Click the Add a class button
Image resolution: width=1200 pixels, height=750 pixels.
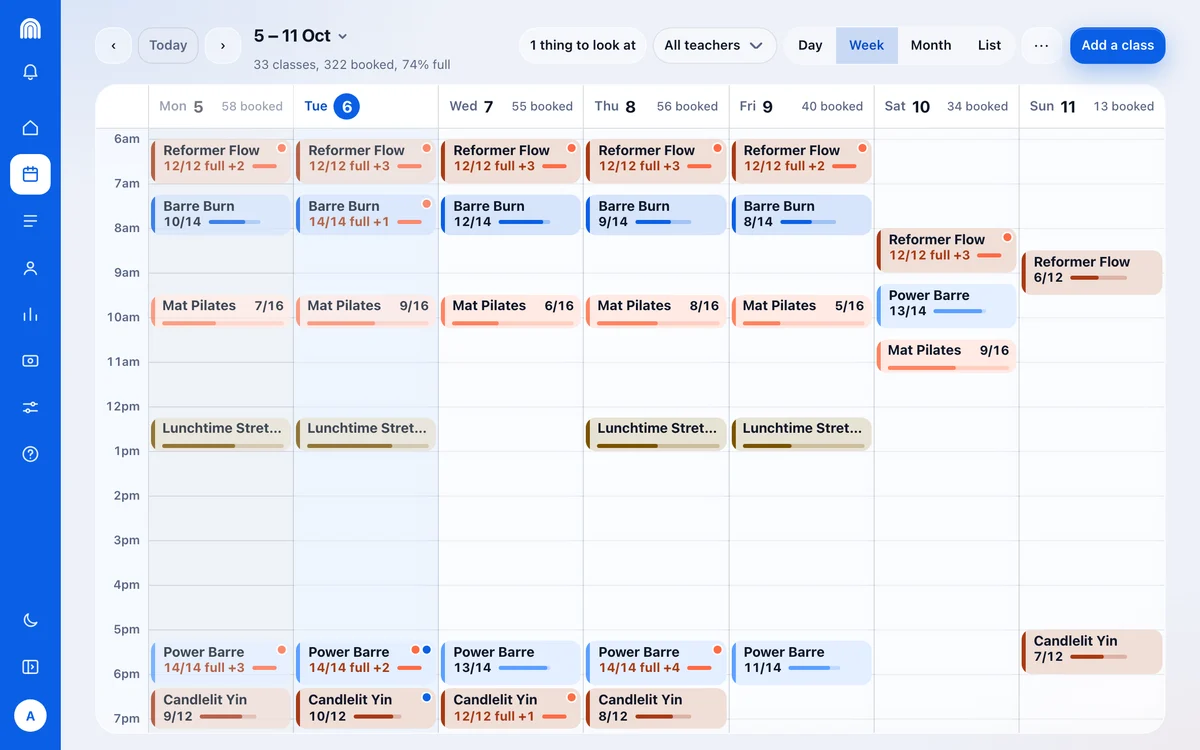1117,45
